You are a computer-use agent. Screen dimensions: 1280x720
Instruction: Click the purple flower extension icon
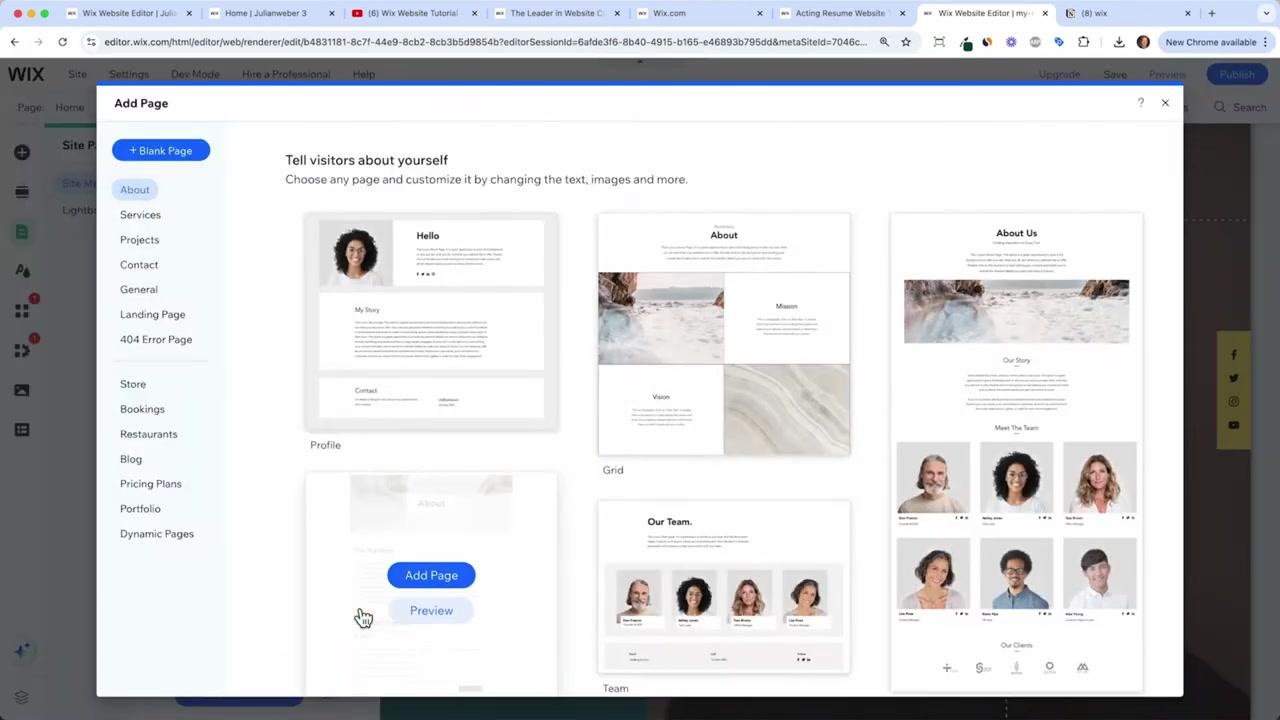click(x=1011, y=42)
